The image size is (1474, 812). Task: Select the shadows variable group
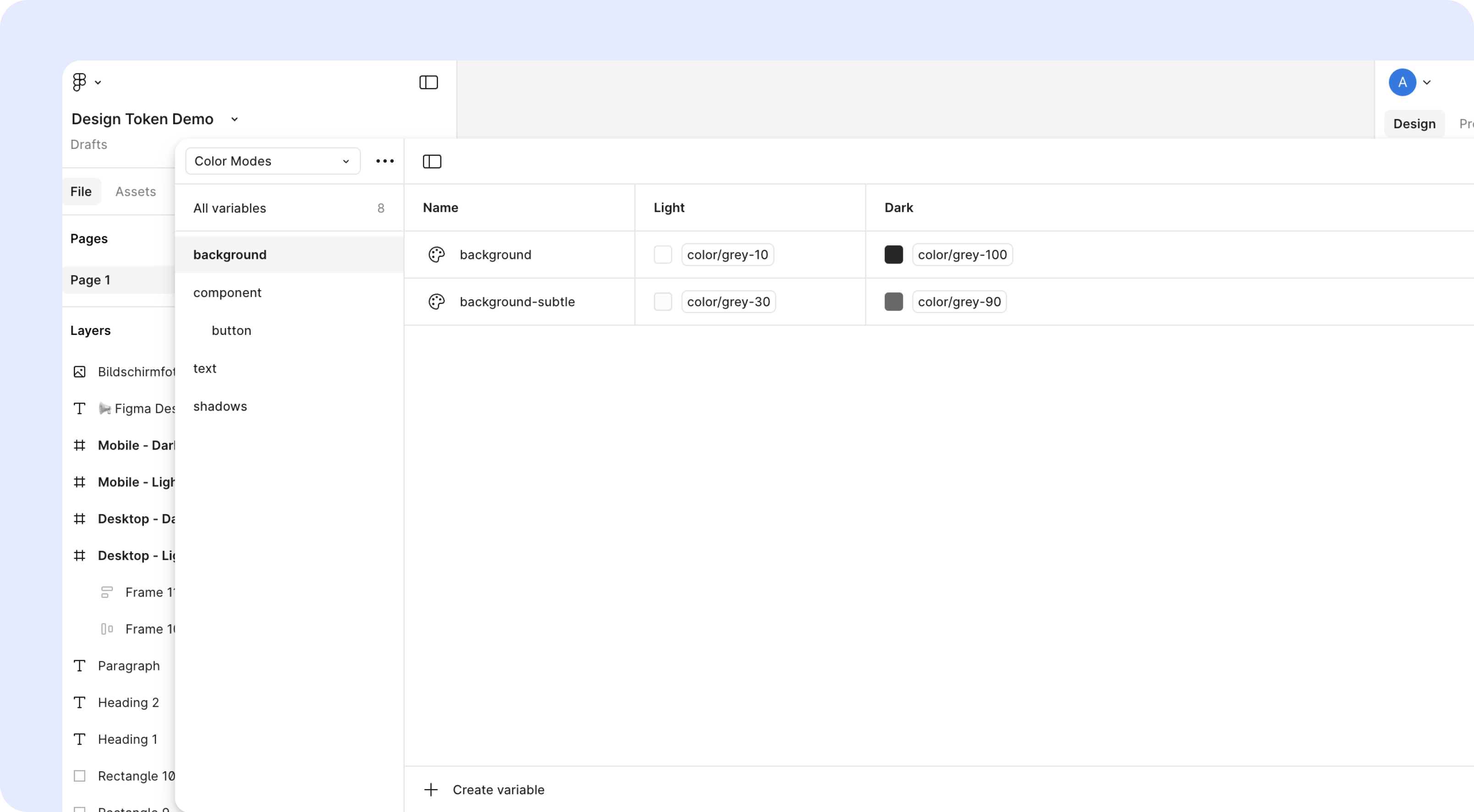pos(220,406)
